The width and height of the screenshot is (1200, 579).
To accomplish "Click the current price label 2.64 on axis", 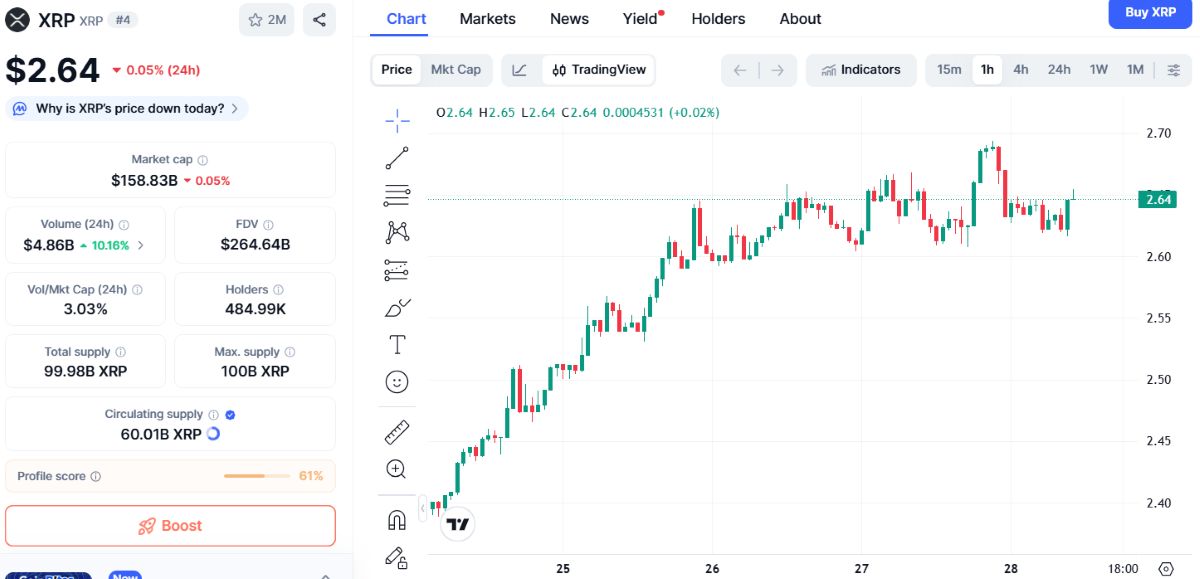I will [1158, 199].
